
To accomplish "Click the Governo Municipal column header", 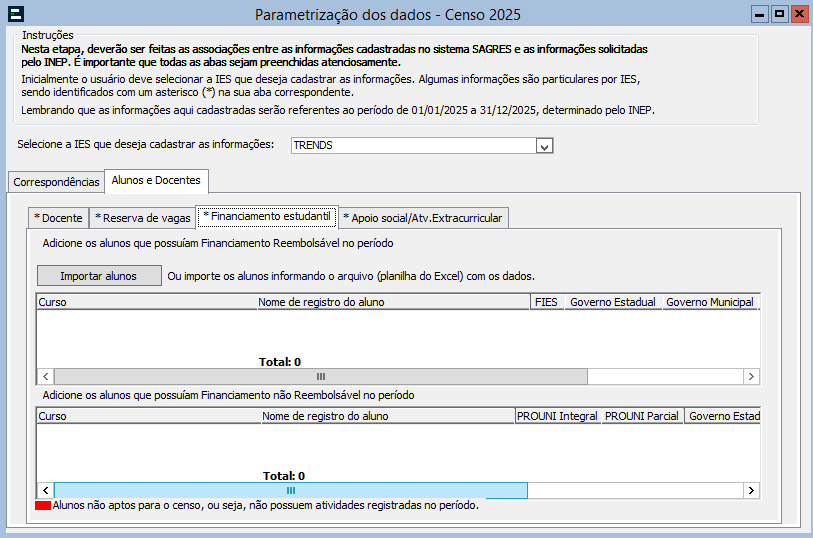I will click(x=710, y=302).
